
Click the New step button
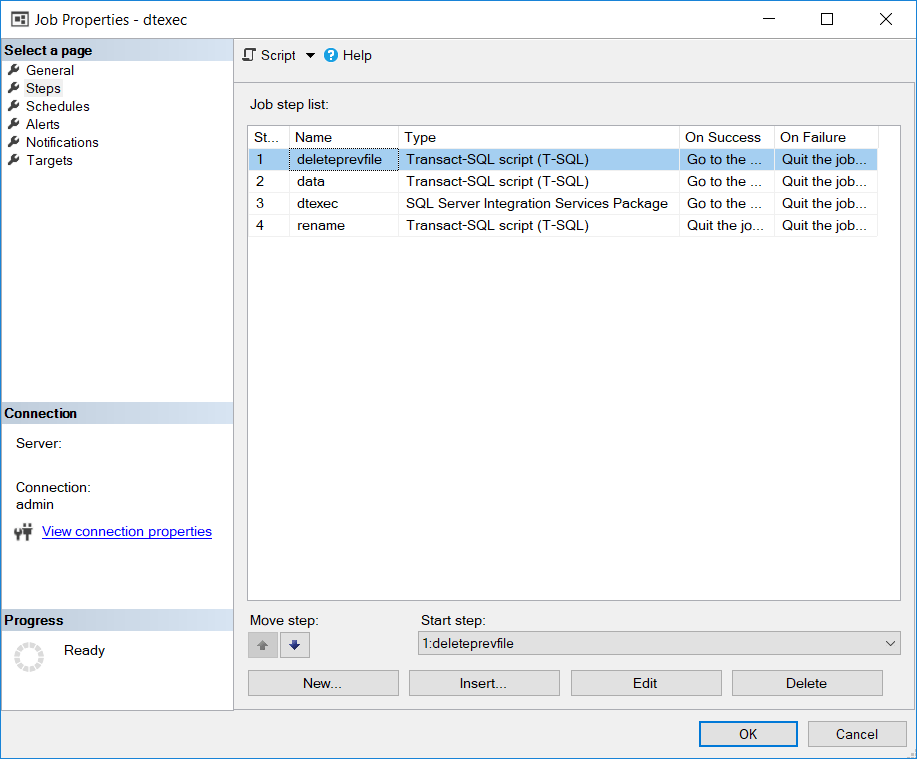click(x=322, y=682)
